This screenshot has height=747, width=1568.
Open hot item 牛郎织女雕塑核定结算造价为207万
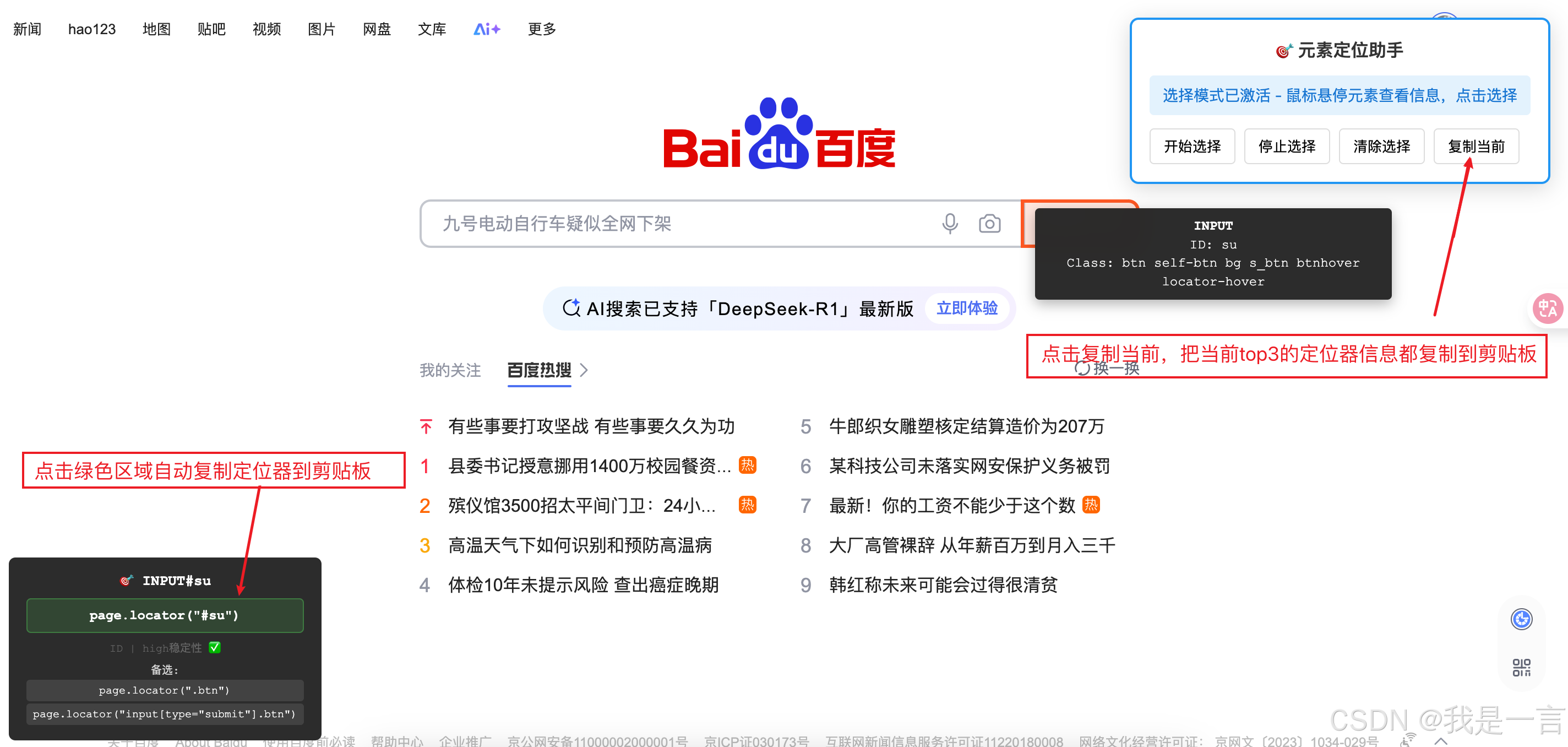point(967,426)
